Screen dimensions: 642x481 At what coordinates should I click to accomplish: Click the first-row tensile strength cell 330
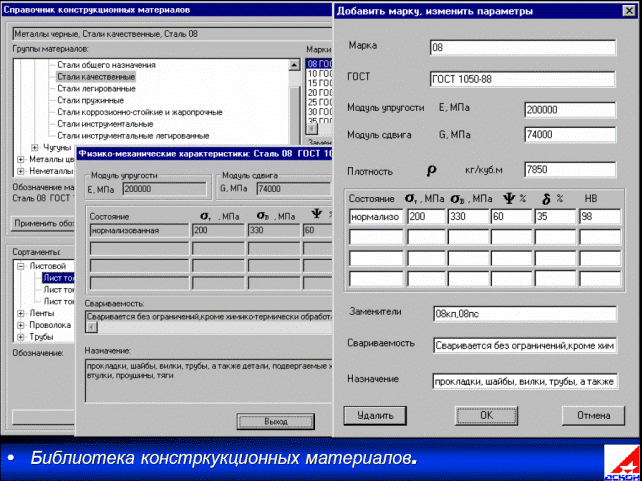click(x=468, y=217)
